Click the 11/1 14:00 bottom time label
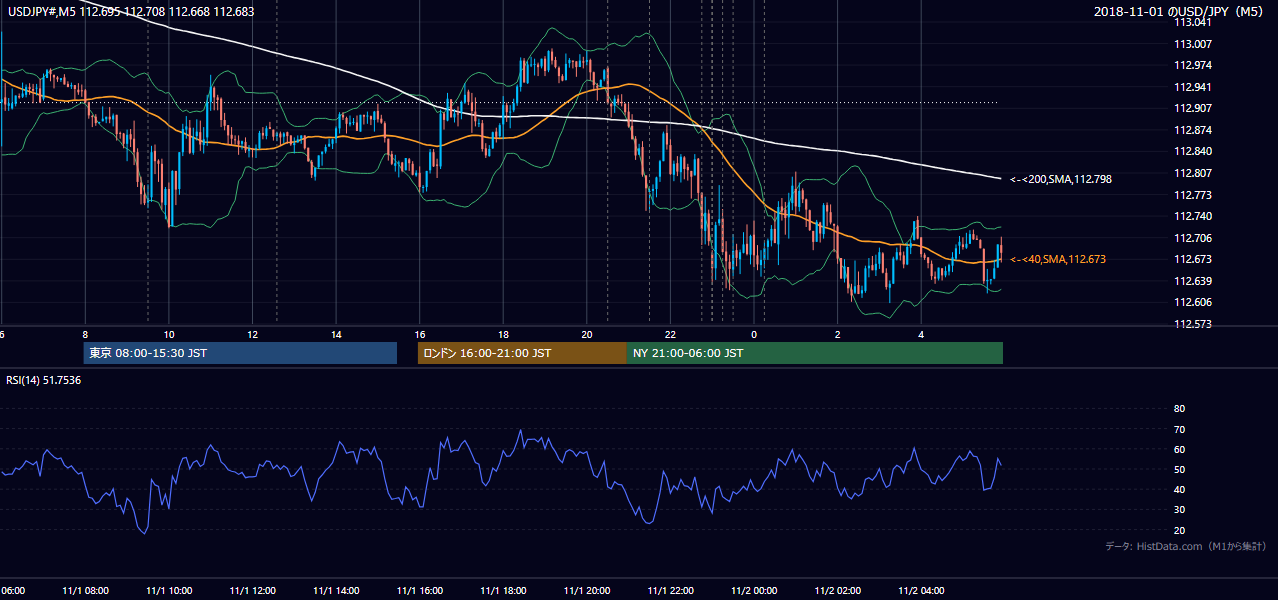This screenshot has height=600, width=1278. tap(336, 591)
